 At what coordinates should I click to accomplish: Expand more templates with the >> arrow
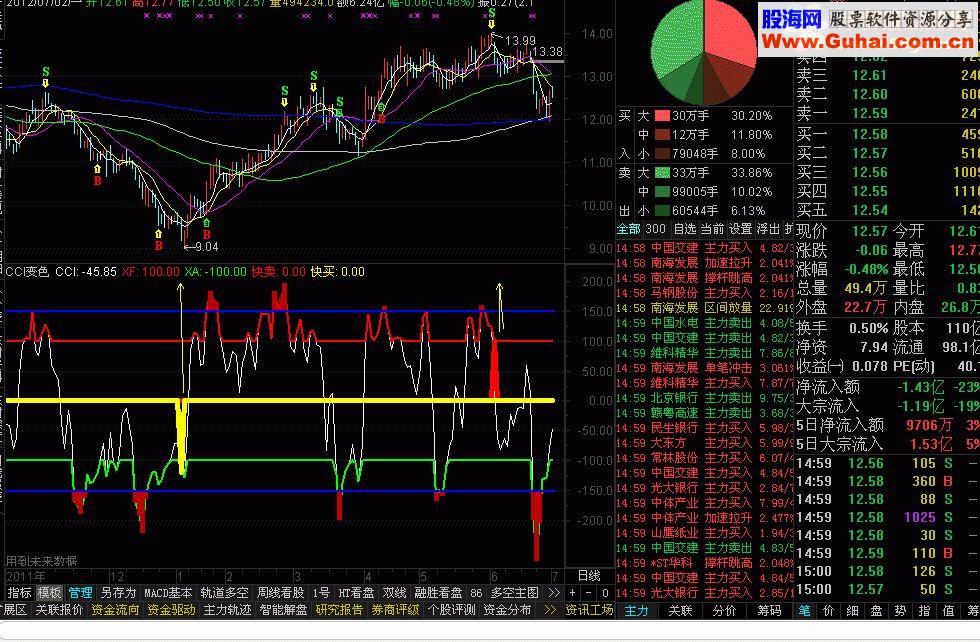pyautogui.click(x=554, y=593)
